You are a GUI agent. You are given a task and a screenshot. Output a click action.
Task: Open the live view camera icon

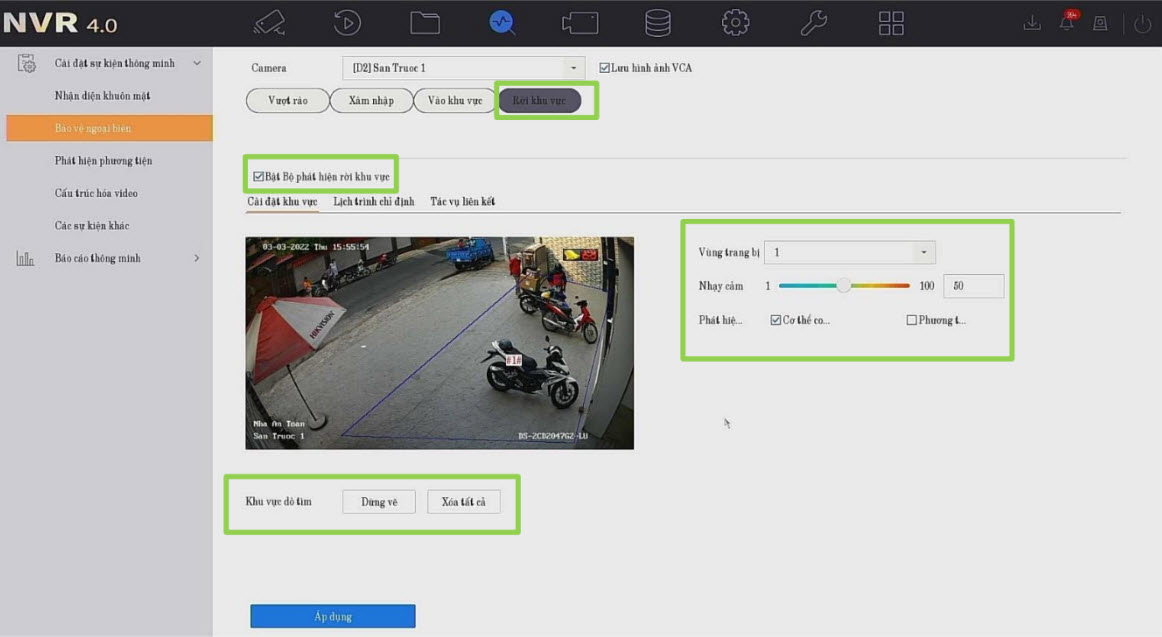(269, 22)
